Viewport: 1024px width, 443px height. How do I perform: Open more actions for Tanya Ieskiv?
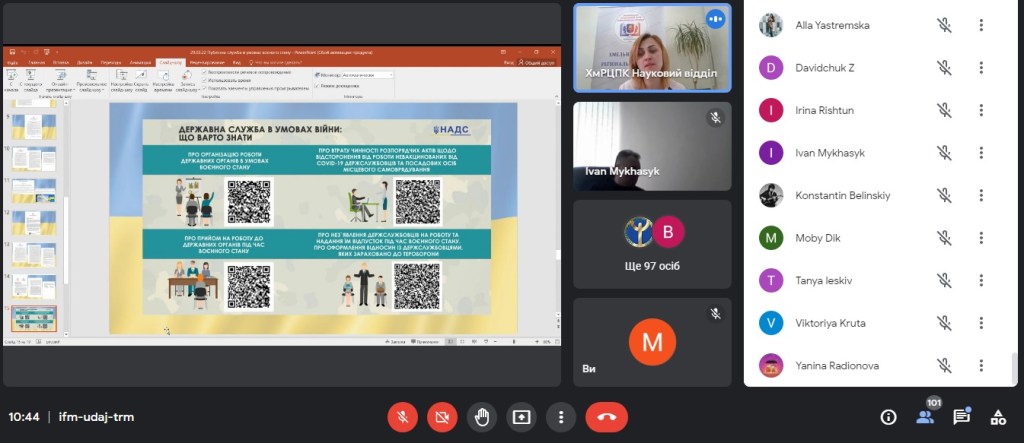(982, 280)
